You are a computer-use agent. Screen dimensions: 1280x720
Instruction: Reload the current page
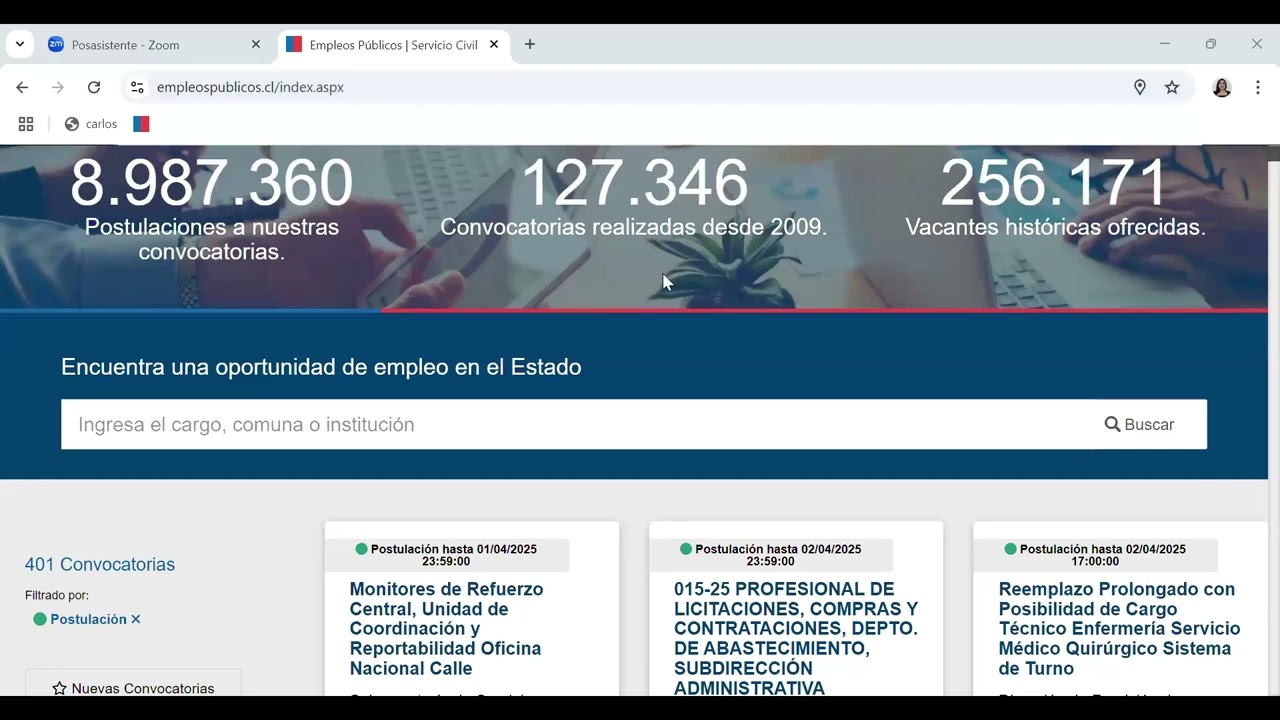tap(94, 87)
